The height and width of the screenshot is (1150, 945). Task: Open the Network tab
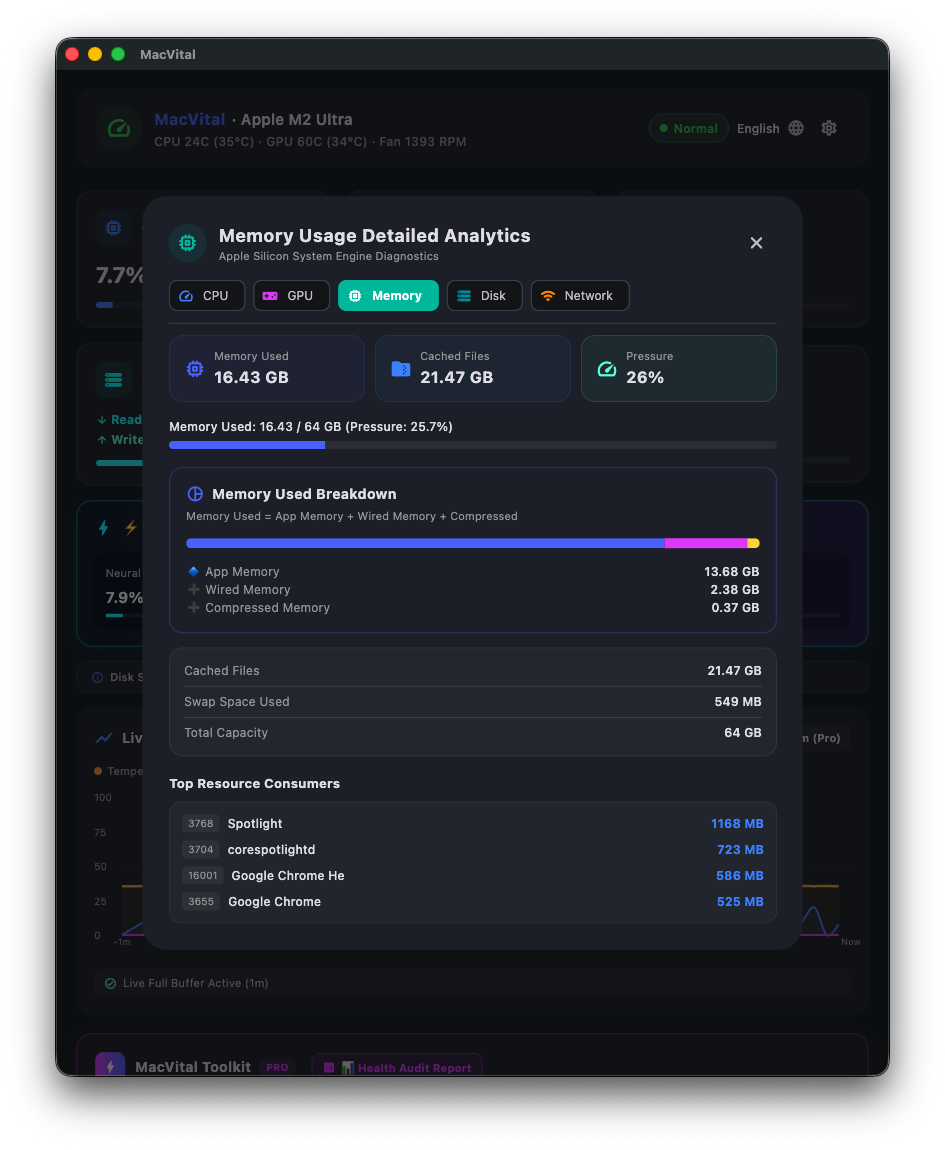(x=580, y=296)
